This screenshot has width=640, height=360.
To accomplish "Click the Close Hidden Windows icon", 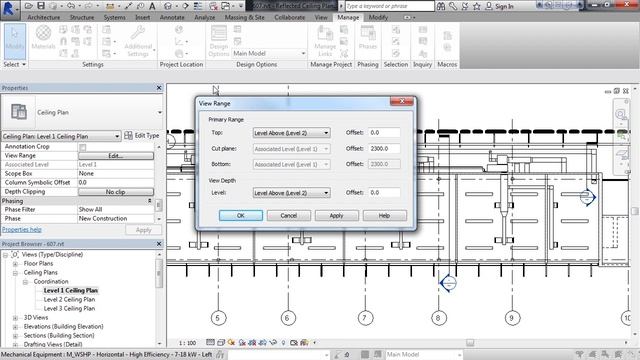I will 213,6.
